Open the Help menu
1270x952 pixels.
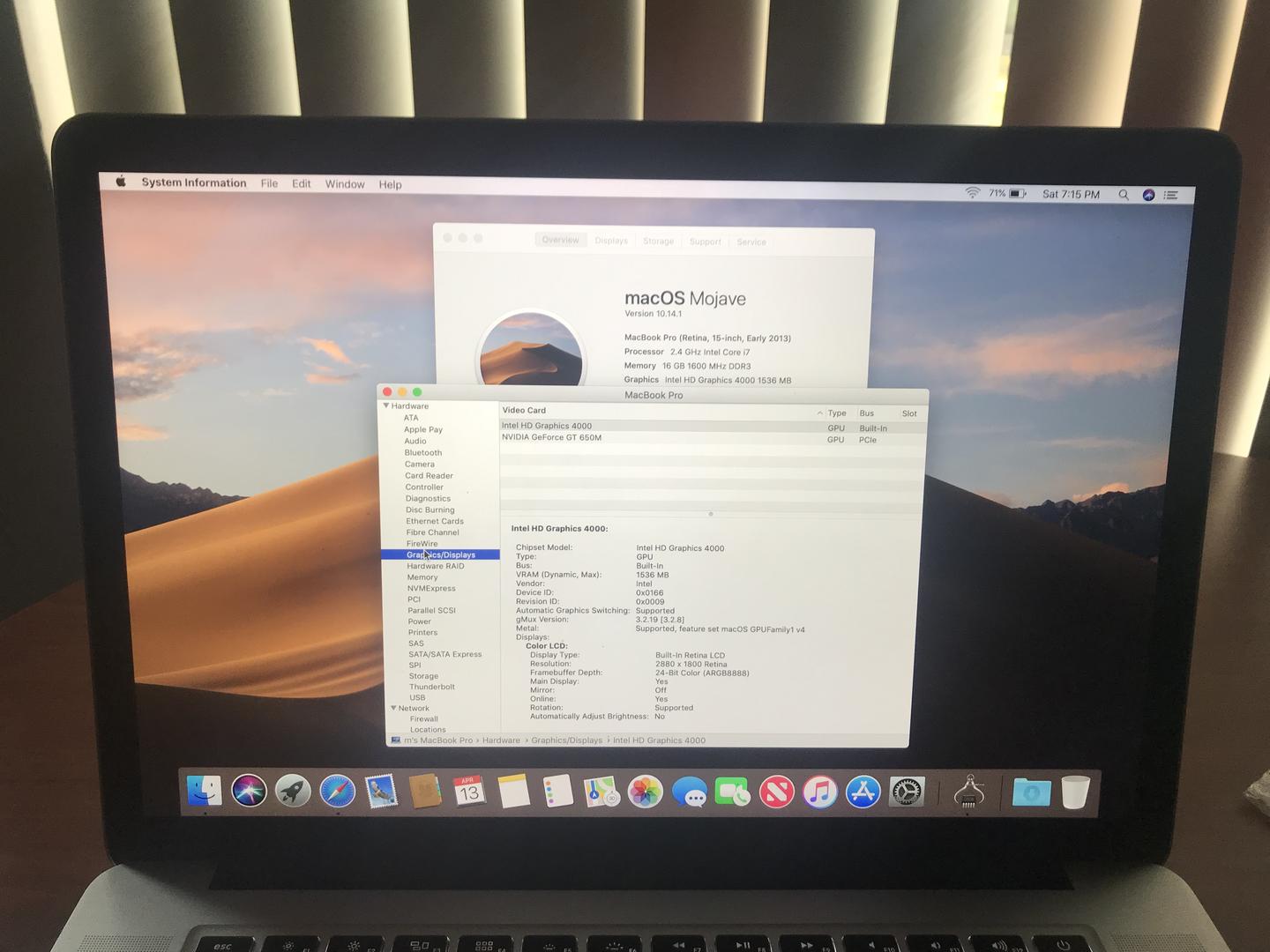390,184
